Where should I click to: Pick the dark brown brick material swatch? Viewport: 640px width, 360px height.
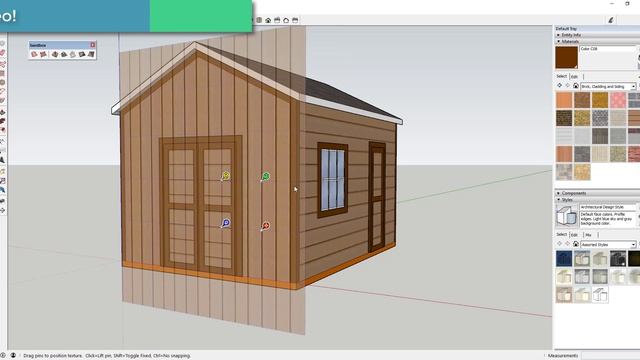[564, 118]
